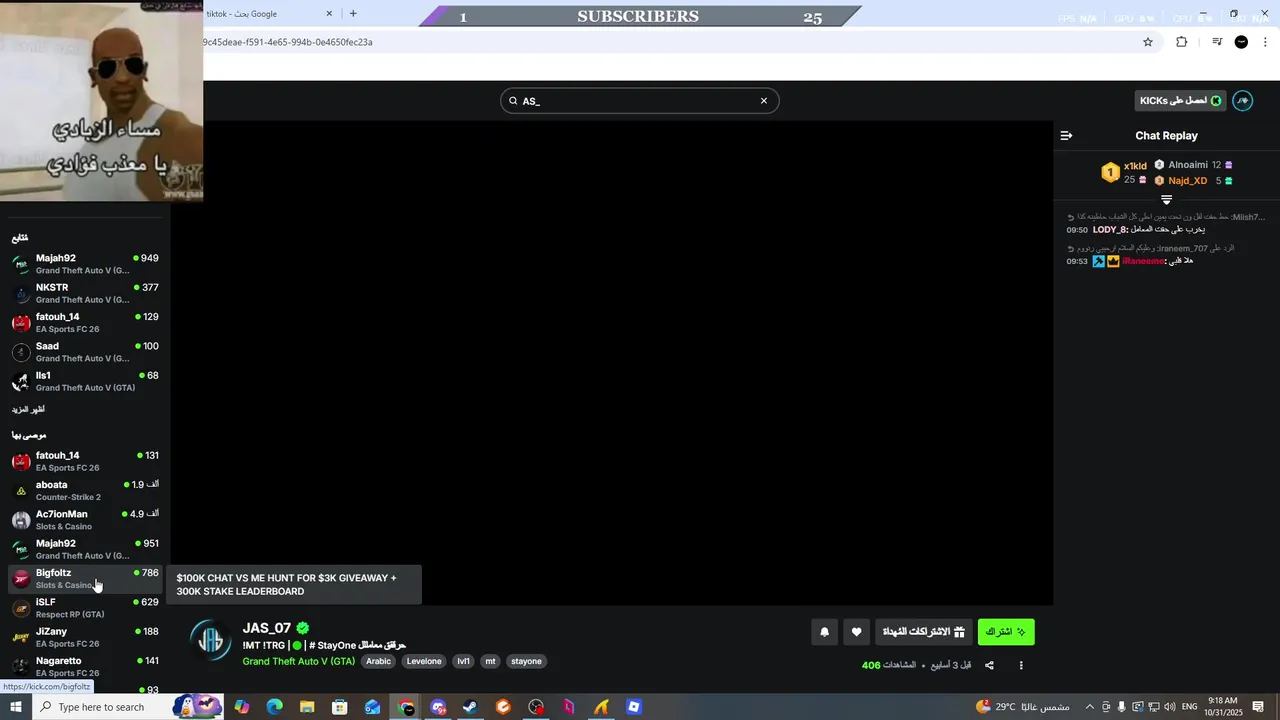1280x720 pixels.
Task: Open the browser media control icon
Action: pyautogui.click(x=1217, y=42)
